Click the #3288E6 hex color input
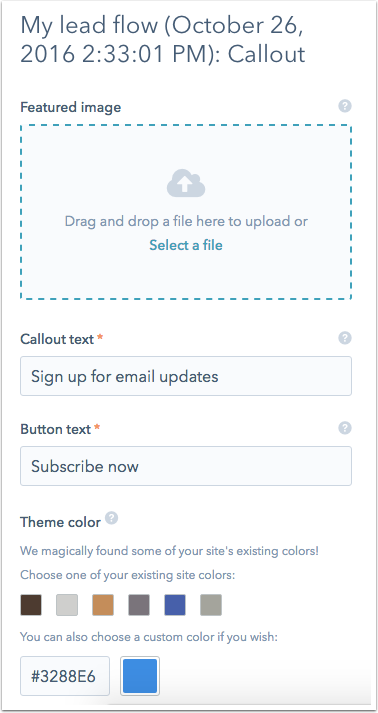Viewport: 378px width, 713px height. pyautogui.click(x=65, y=676)
